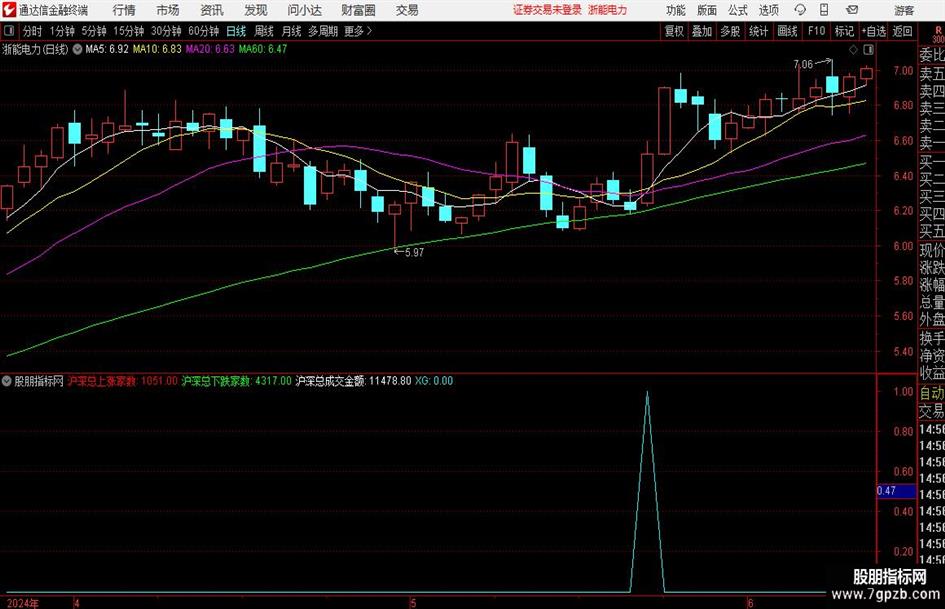Open the mobile phone icon

click(x=824, y=10)
